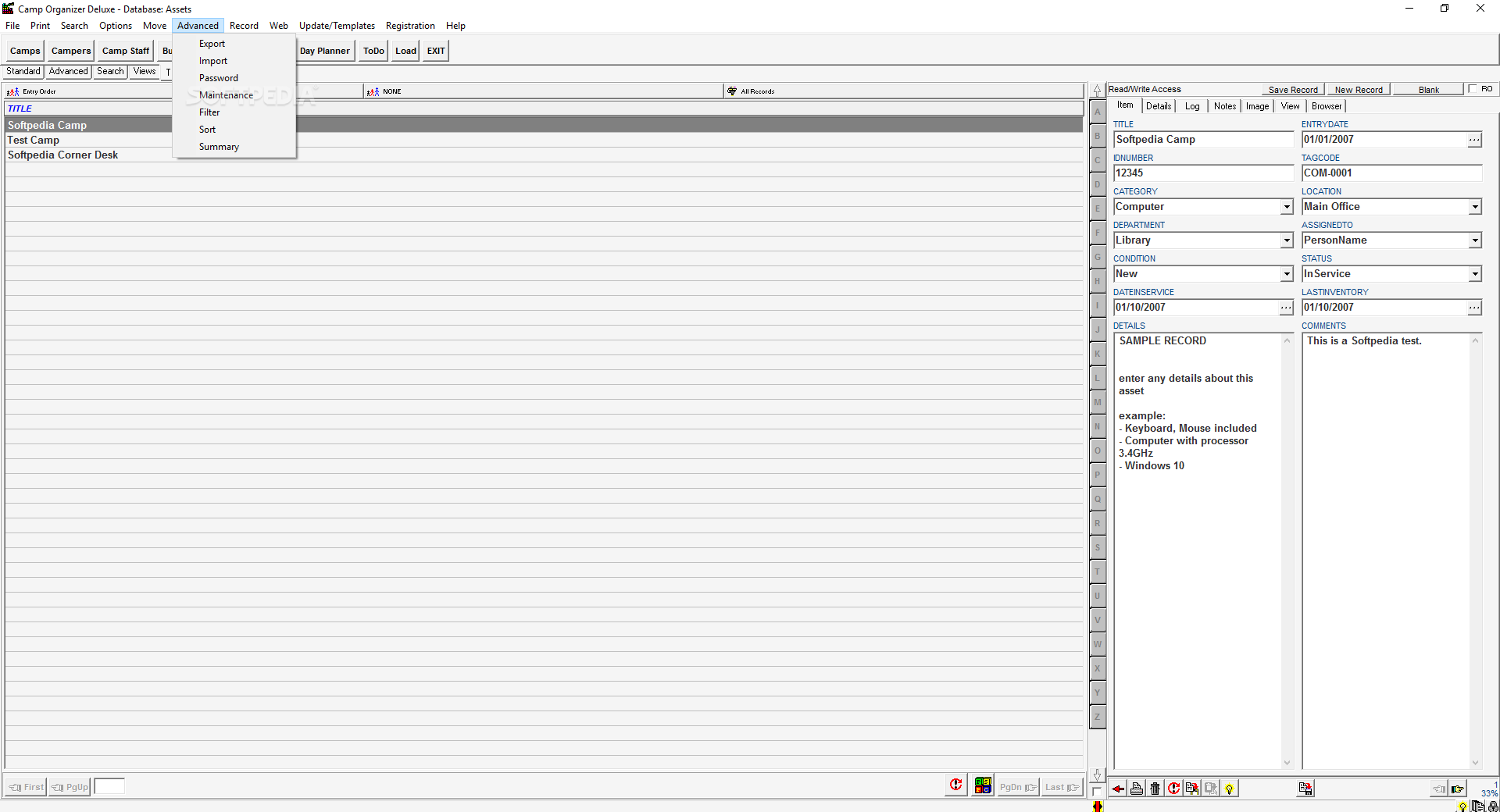Click the greyed paste record icon

pyautogui.click(x=1211, y=789)
